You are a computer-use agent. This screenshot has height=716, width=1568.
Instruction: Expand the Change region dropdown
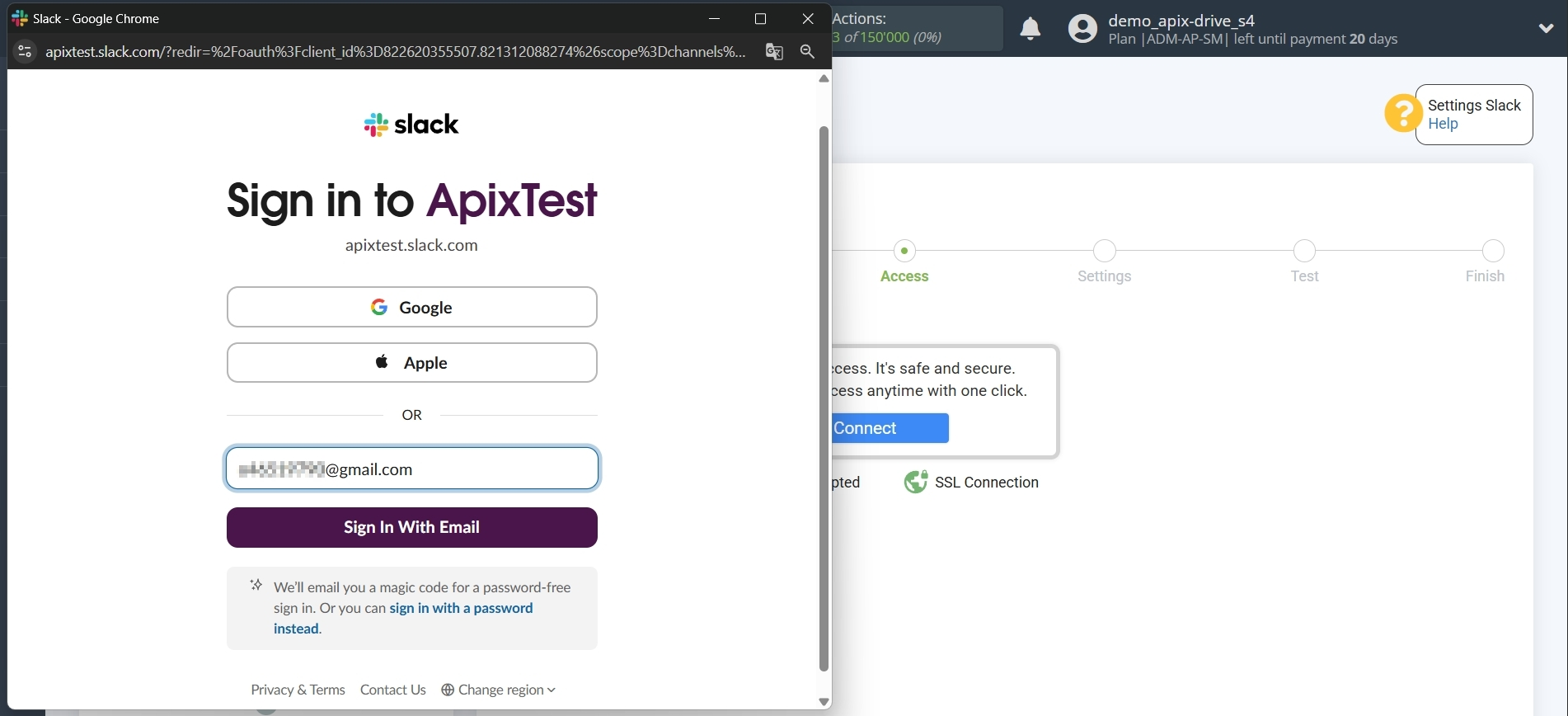pos(499,690)
